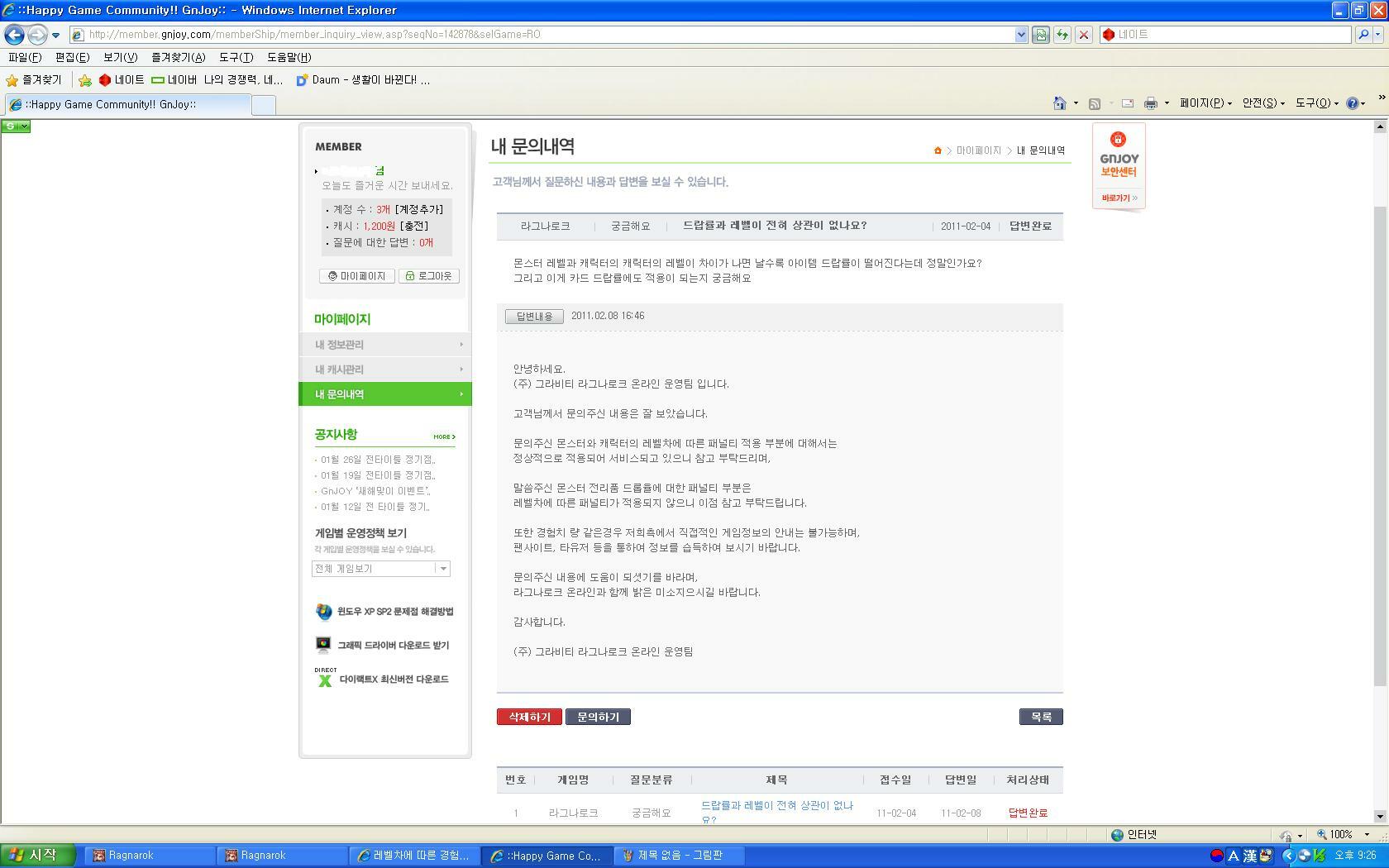Image resolution: width=1389 pixels, height=868 pixels.
Task: Open the 파일(F) menu
Action: [x=25, y=57]
